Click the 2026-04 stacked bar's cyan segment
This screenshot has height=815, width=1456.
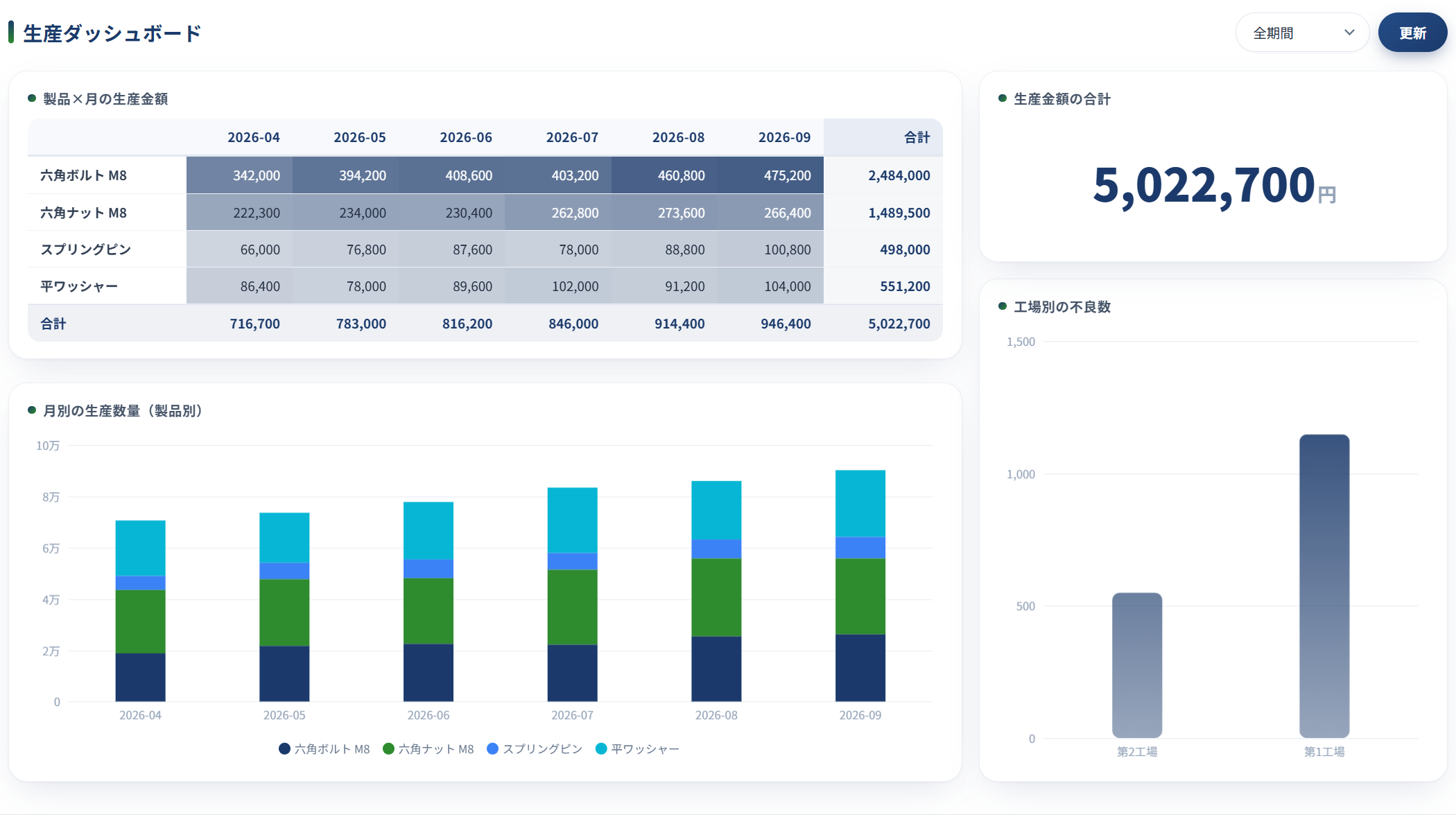point(140,548)
